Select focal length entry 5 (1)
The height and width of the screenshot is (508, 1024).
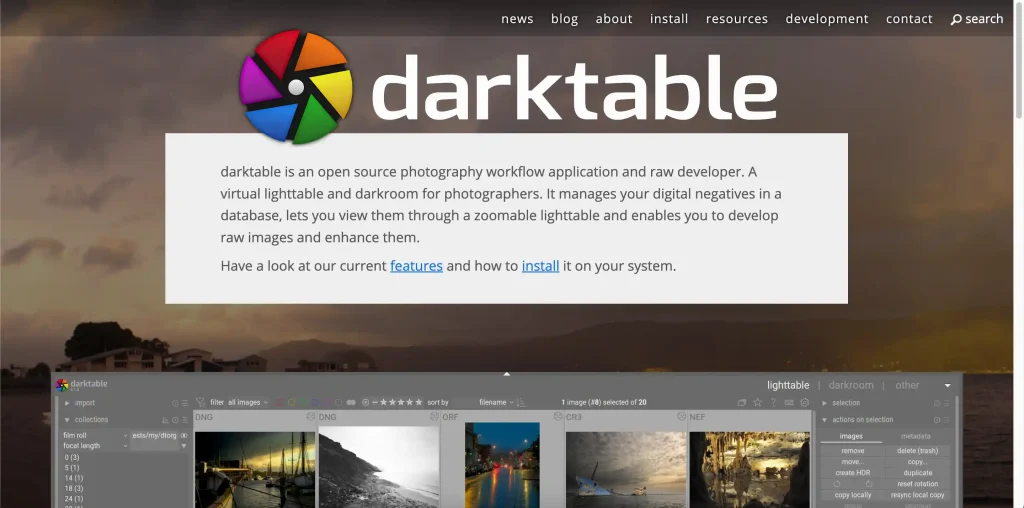72,468
